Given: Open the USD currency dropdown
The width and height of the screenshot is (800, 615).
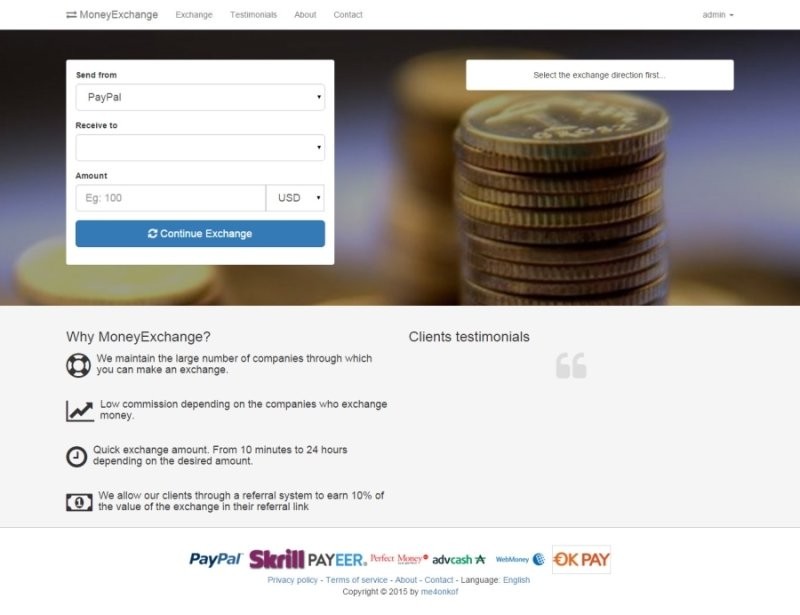Looking at the screenshot, I should tap(295, 198).
